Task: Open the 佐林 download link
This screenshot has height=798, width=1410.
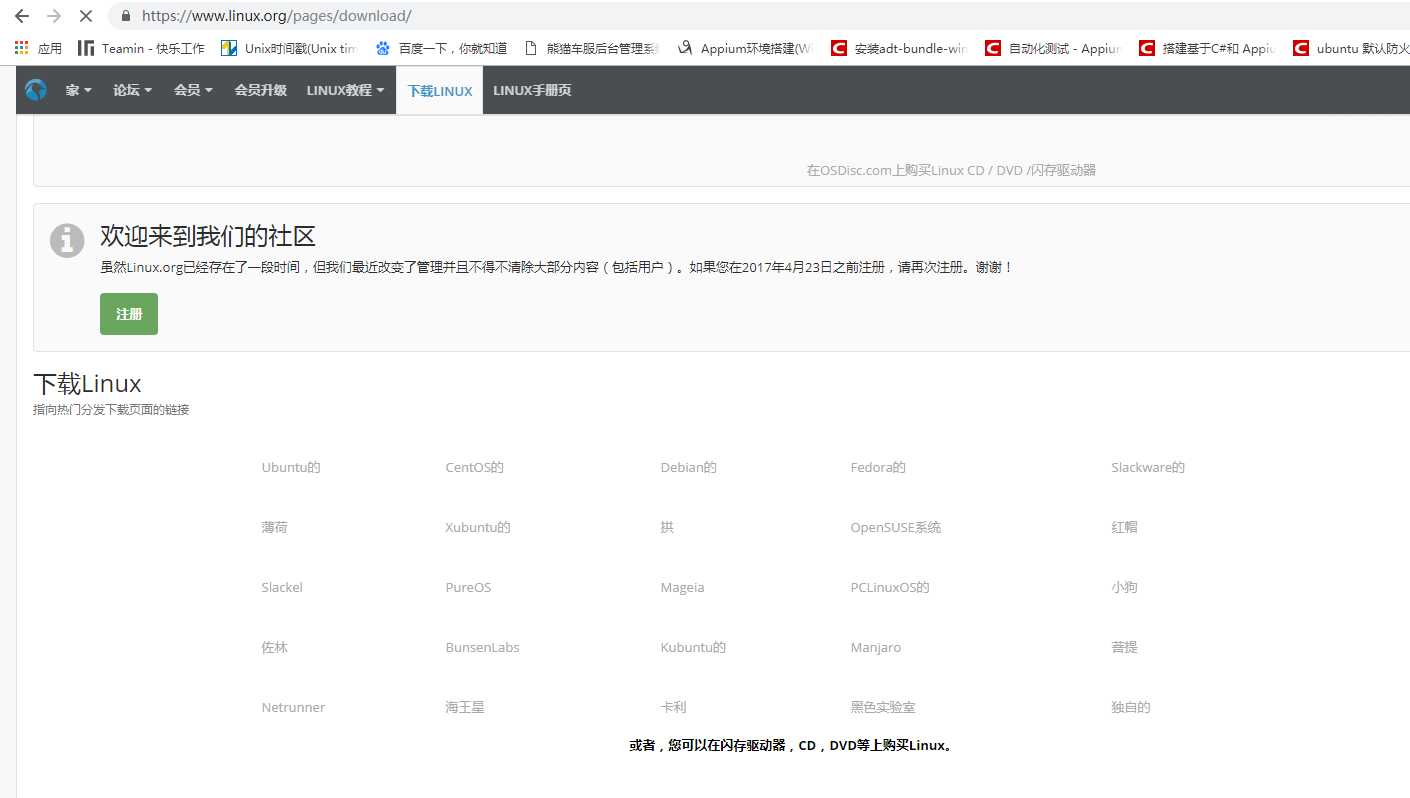Action: pos(275,647)
